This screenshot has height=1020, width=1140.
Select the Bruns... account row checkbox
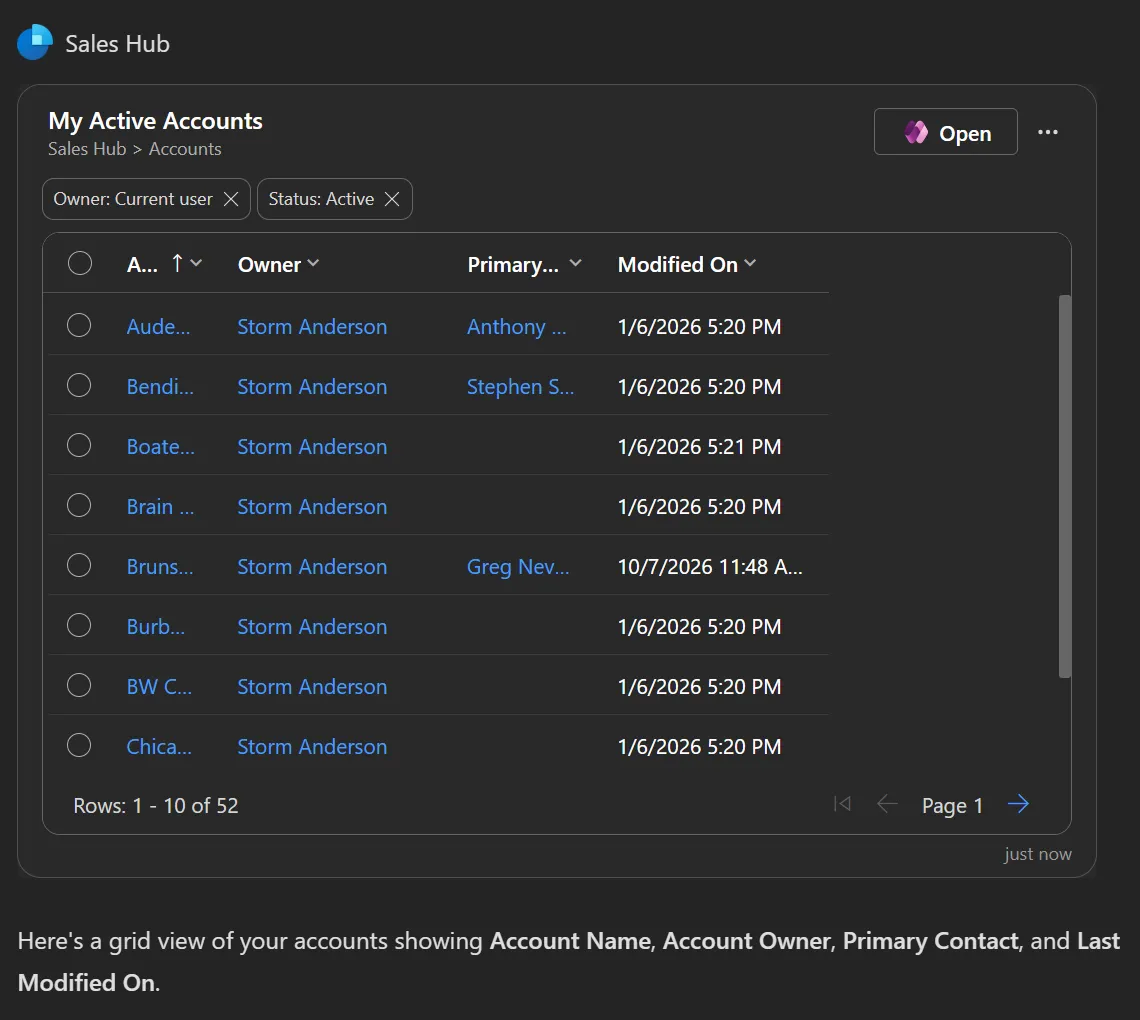tap(79, 565)
